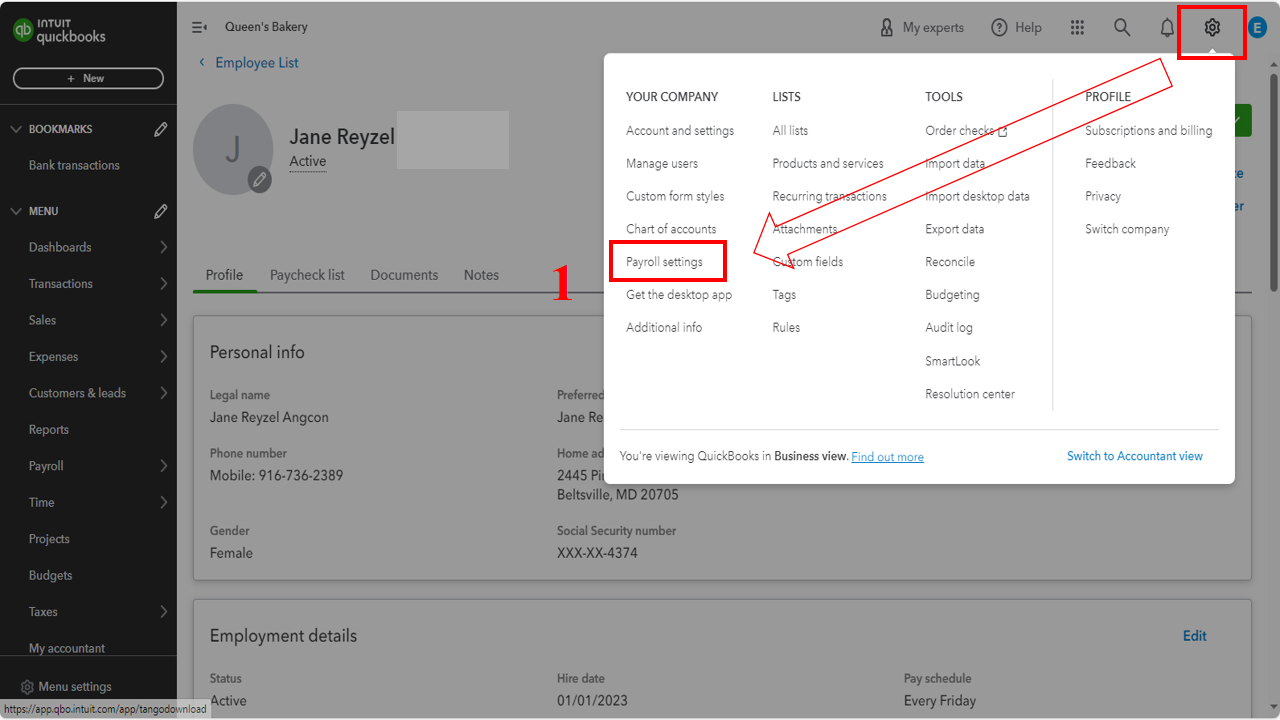Click the search magnifier icon
1280x720 pixels.
pos(1122,28)
